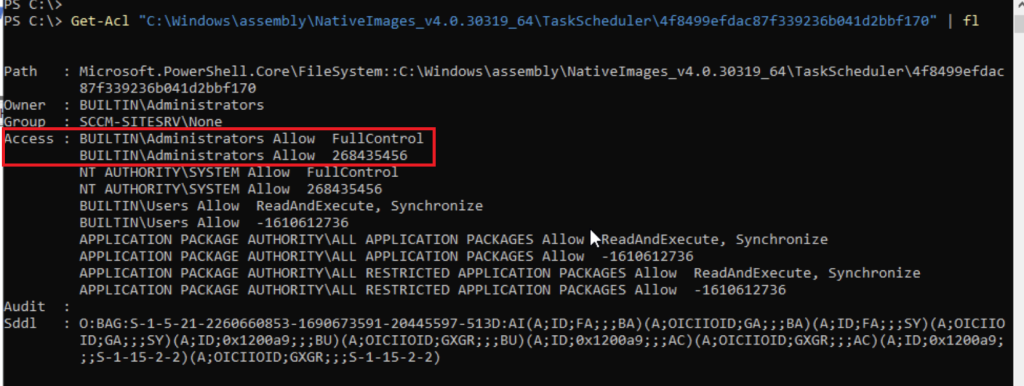Click the Access label inside red box
The width and height of the screenshot is (1024, 386).
tap(29, 138)
